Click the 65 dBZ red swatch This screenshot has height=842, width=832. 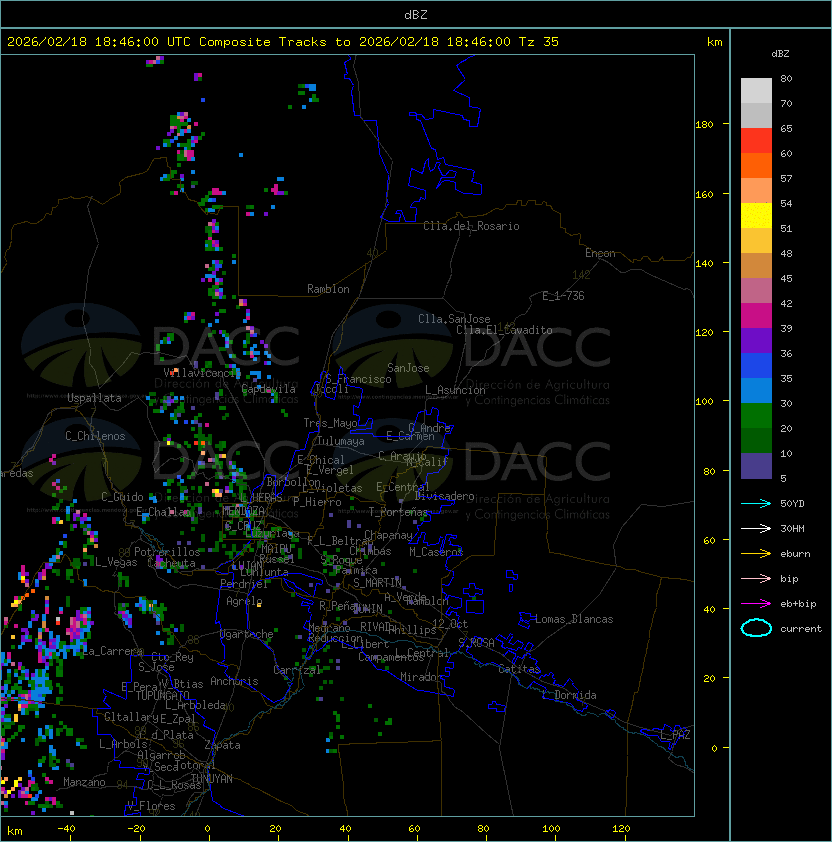click(756, 140)
